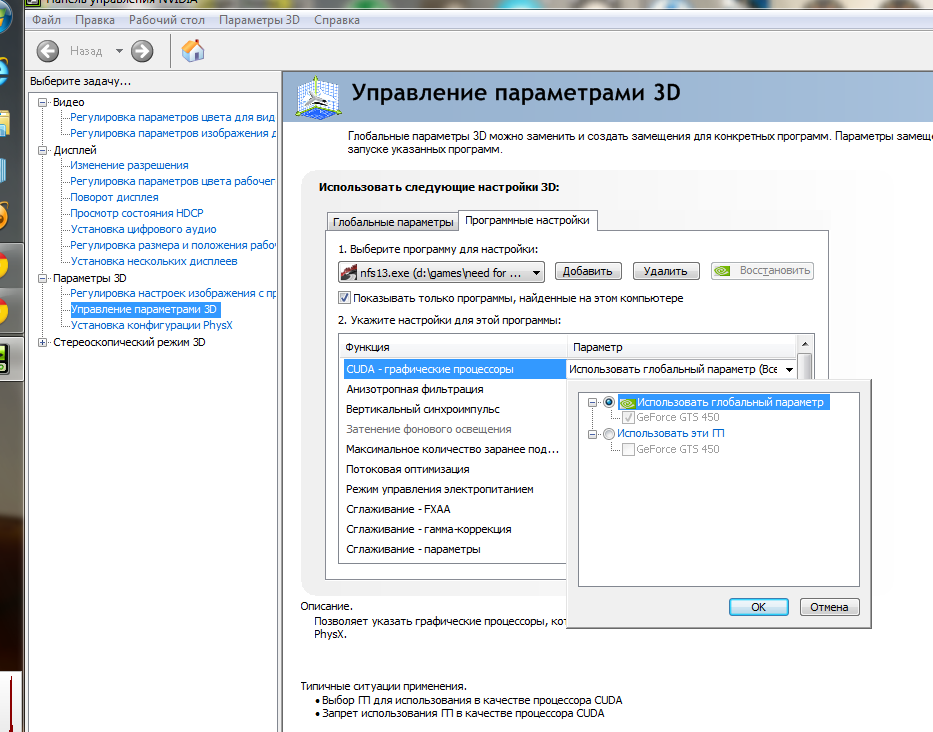Select CUDA - графические процессоры row
This screenshot has height=732, width=933.
[455, 370]
